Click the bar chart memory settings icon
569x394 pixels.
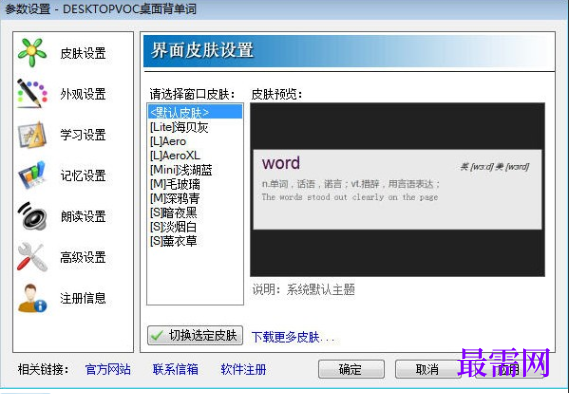[x=32, y=175]
